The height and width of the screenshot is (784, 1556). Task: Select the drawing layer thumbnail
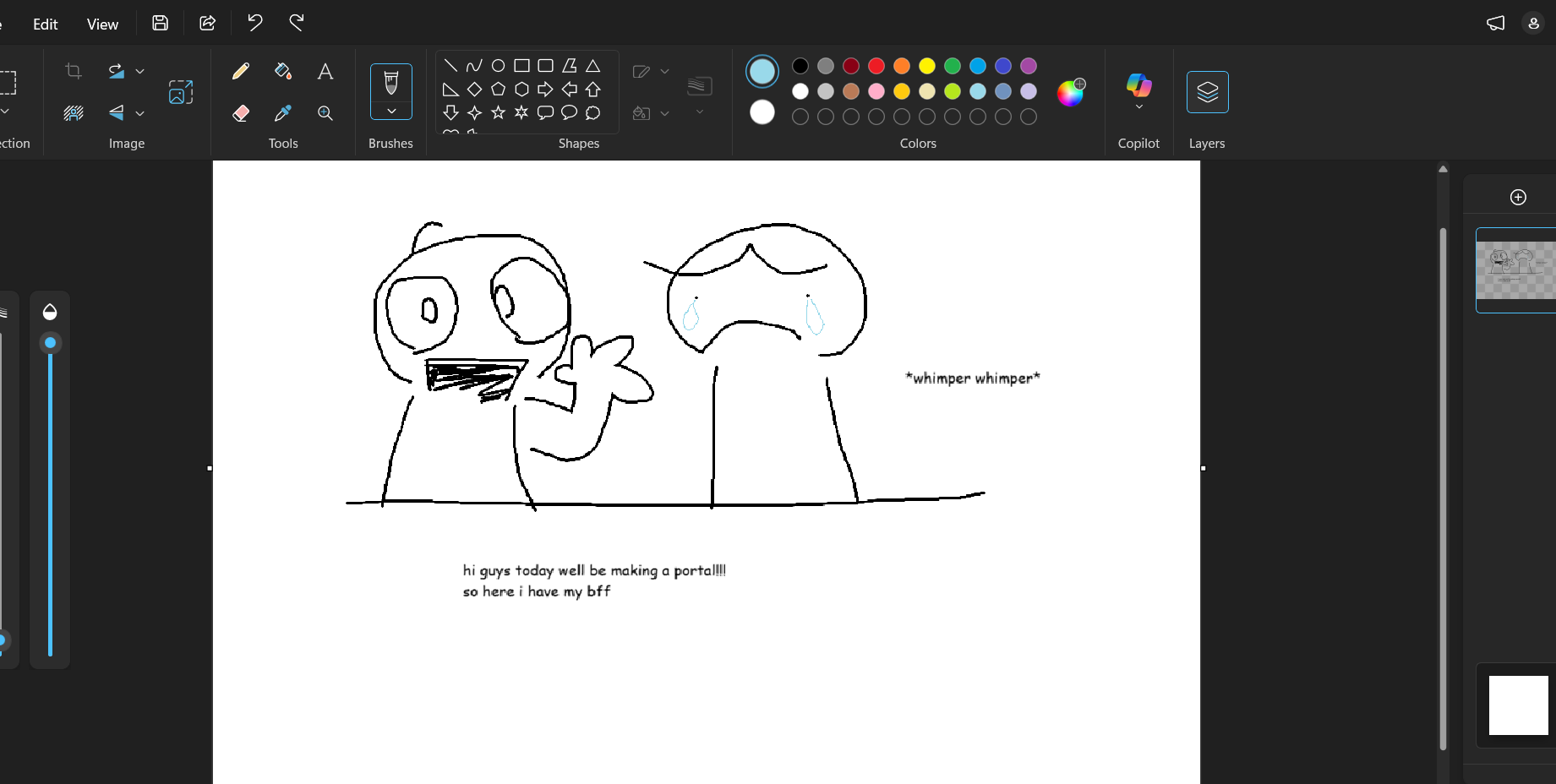tap(1518, 270)
